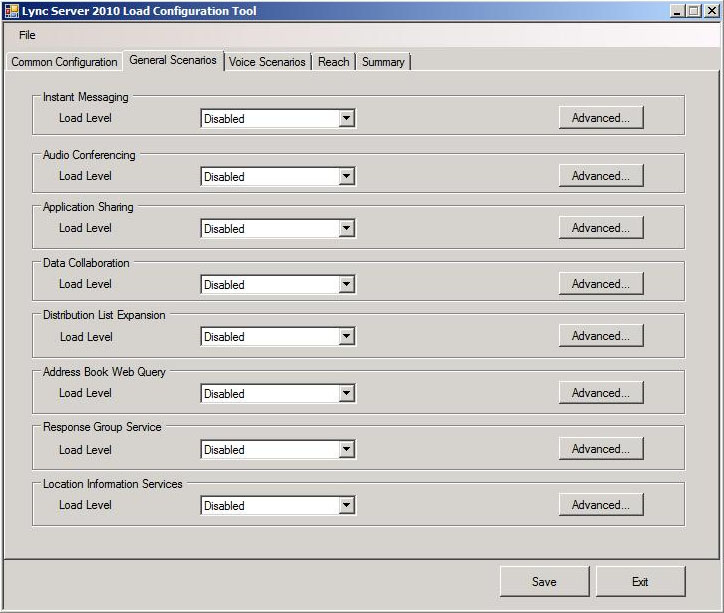Click the Load Level label under Audio Conferencing

tap(85, 176)
